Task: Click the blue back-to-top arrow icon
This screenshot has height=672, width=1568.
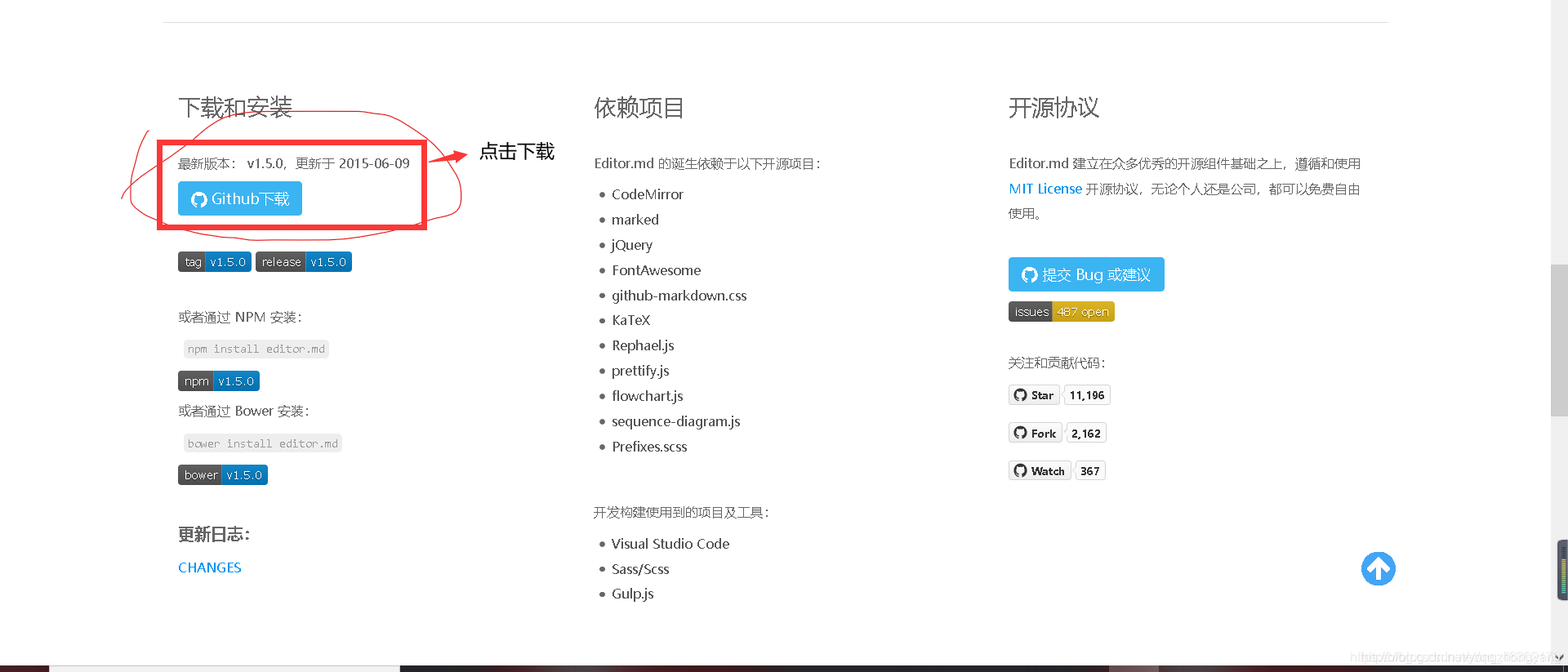Action: click(1379, 569)
